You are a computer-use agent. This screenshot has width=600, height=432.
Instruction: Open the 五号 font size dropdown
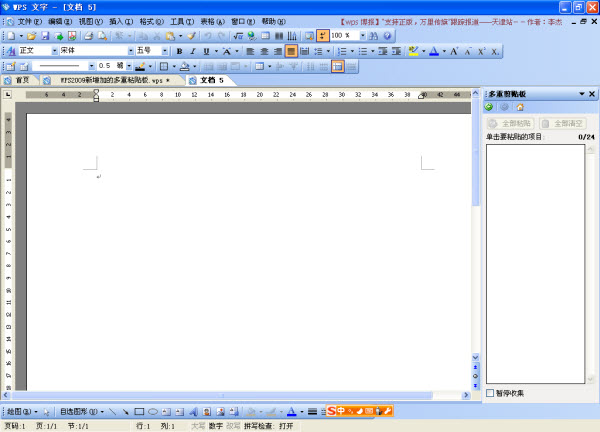click(x=164, y=50)
